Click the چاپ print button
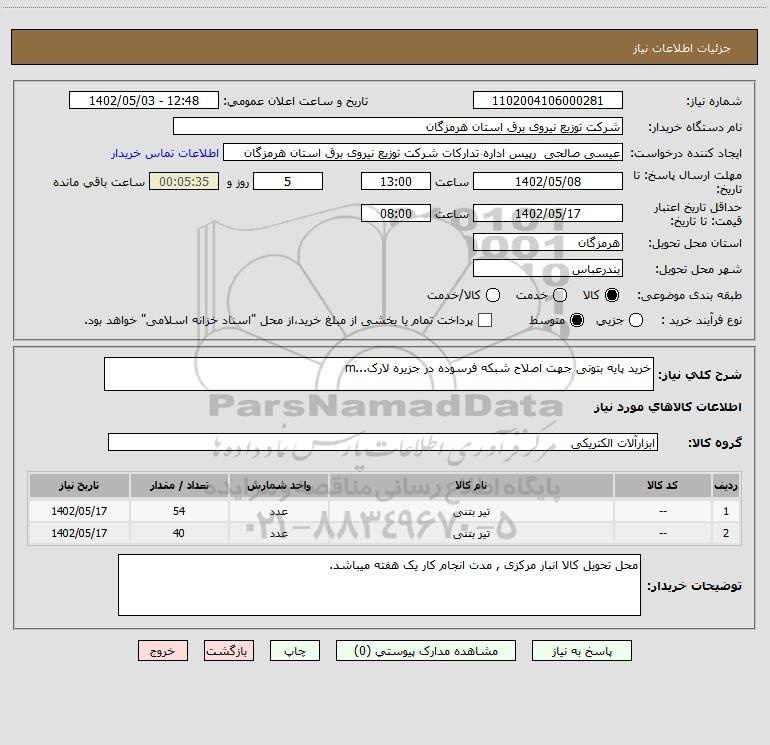The image size is (770, 745). coord(295,651)
